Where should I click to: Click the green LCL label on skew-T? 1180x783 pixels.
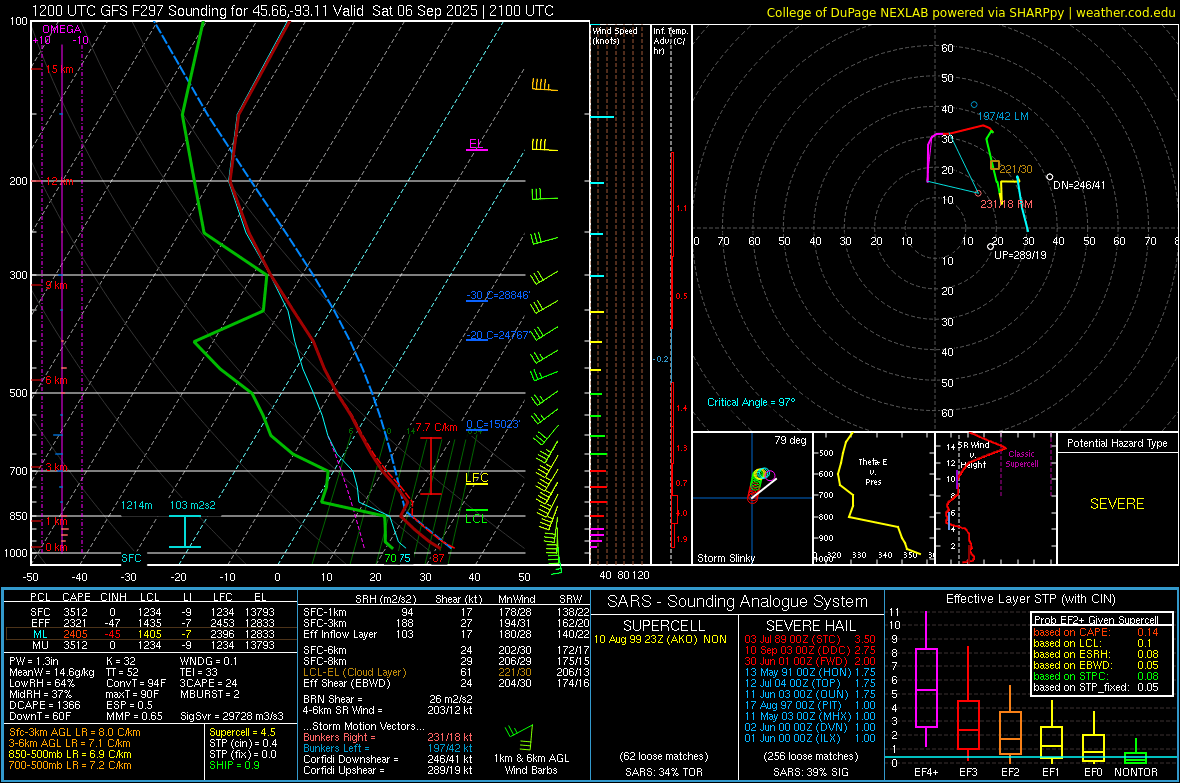476,519
